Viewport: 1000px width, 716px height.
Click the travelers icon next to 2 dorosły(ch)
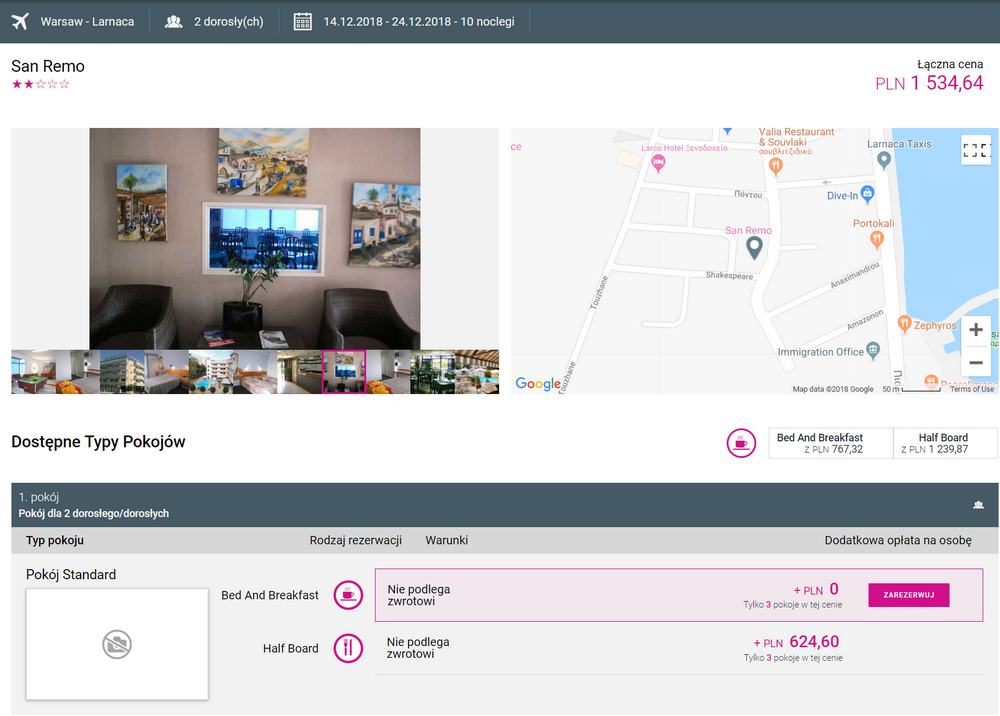point(174,21)
